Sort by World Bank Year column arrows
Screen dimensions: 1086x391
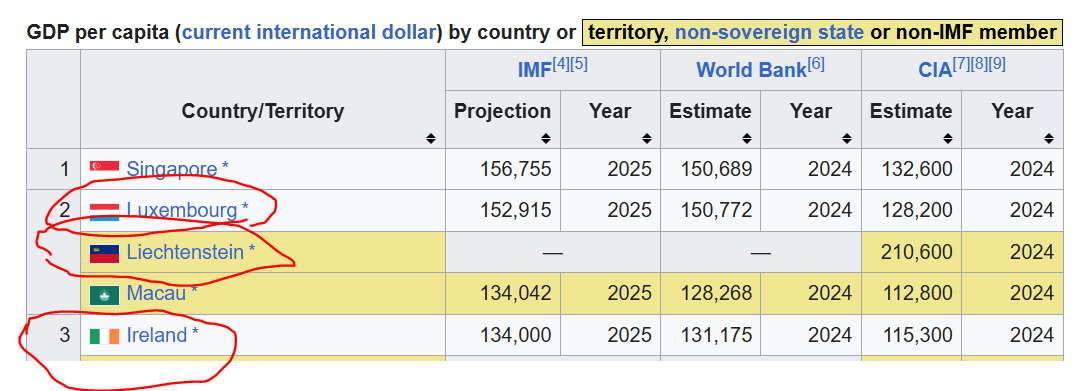pos(848,138)
